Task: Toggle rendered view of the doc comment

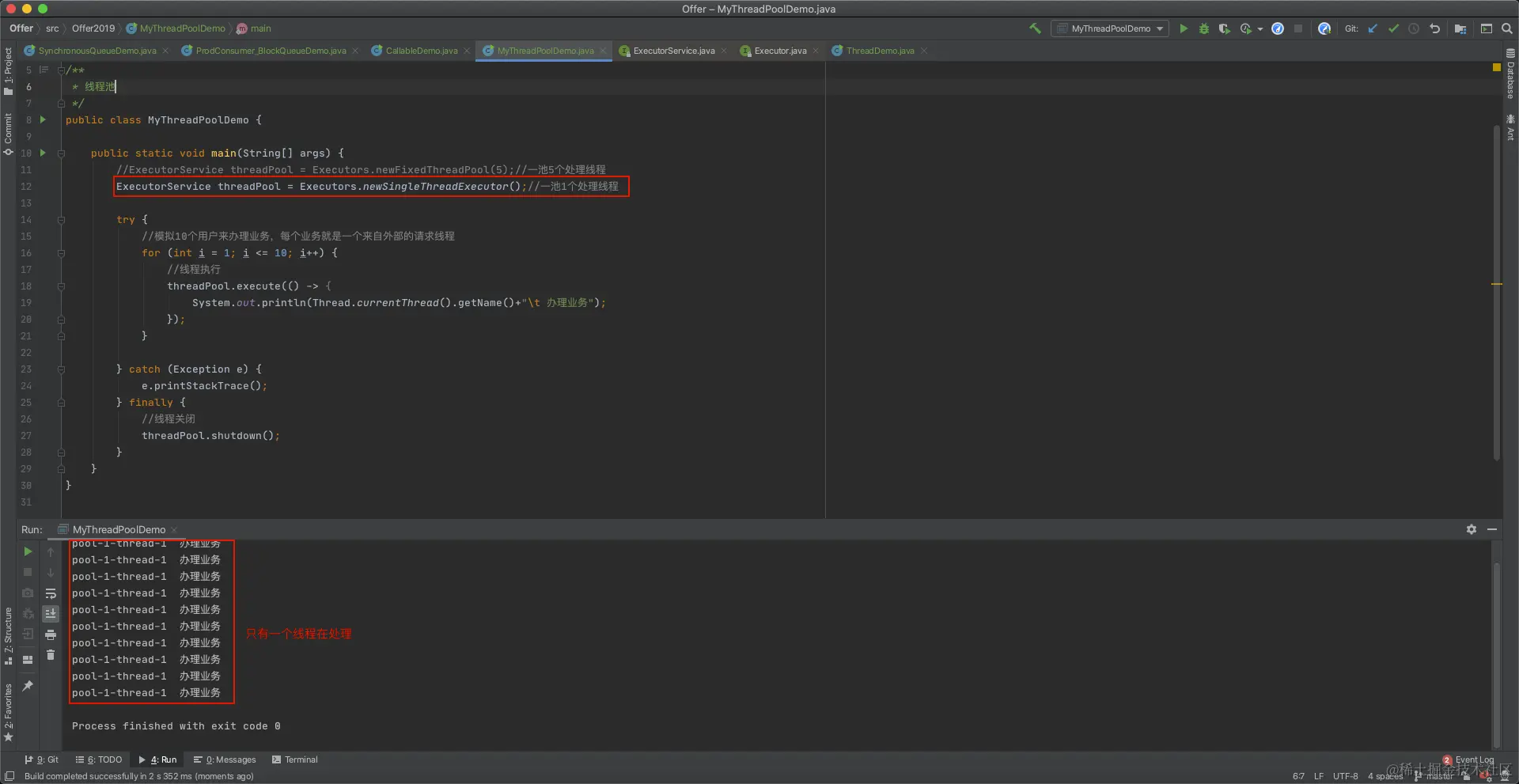Action: point(44,70)
